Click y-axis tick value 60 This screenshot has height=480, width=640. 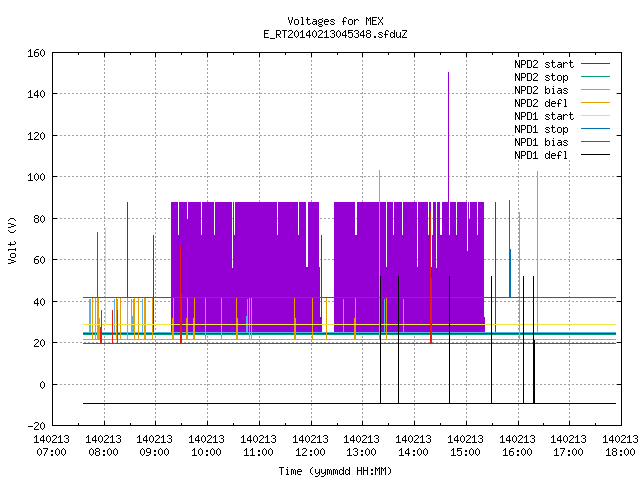(39, 260)
